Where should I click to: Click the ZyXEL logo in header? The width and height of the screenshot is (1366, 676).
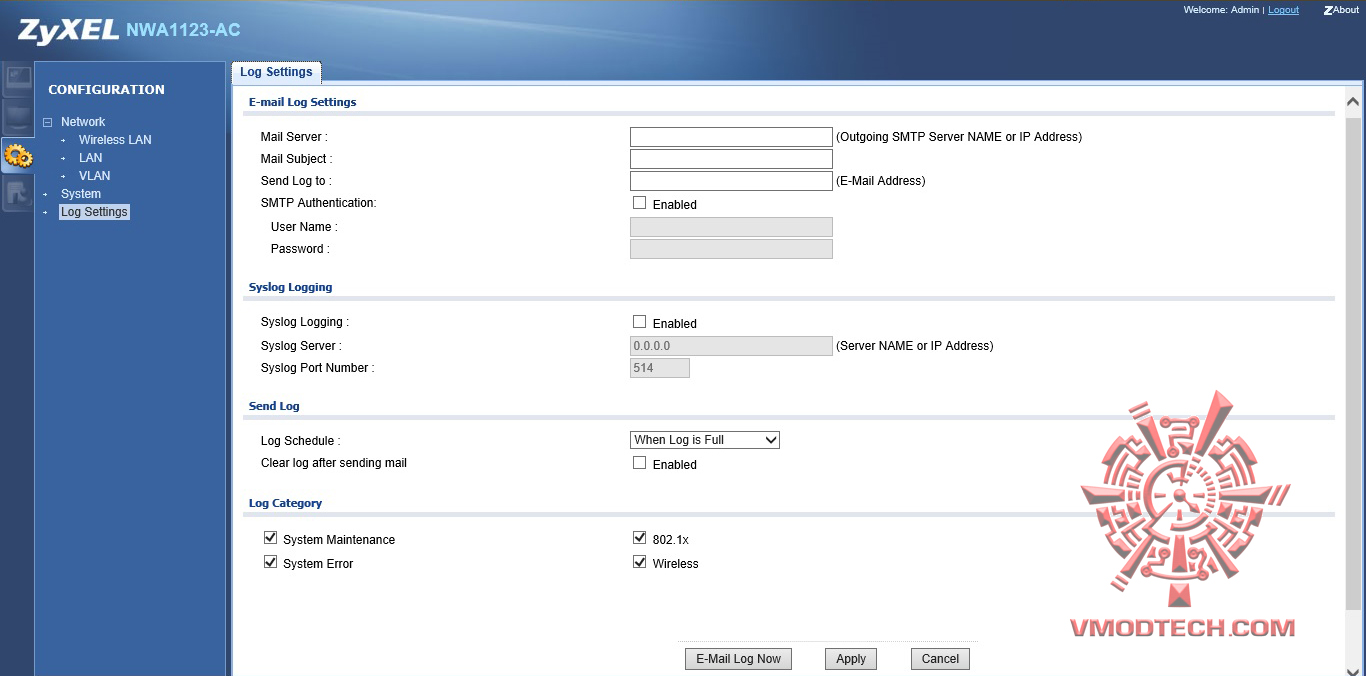click(68, 31)
